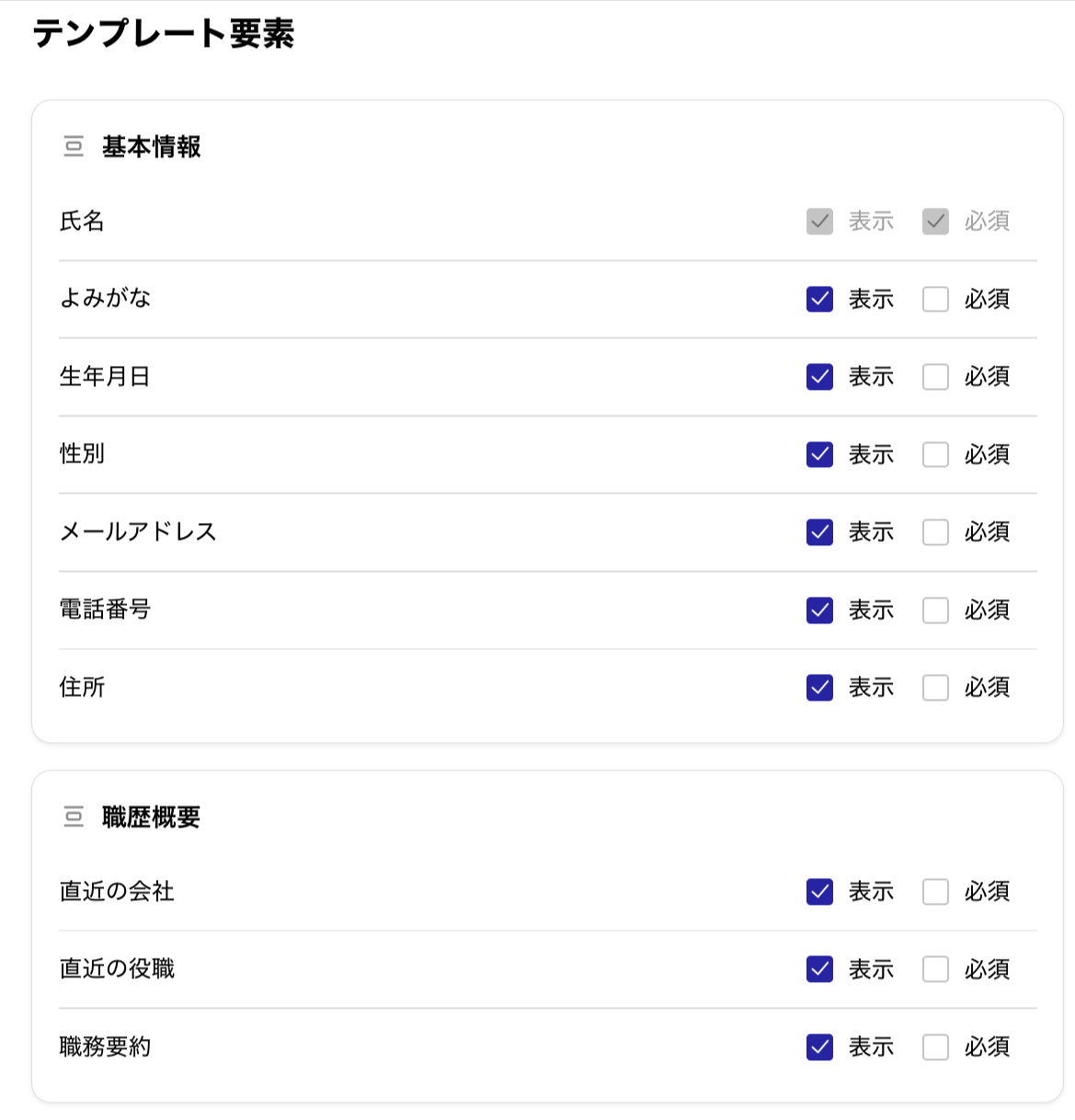Turn off 表示 for 職務要約
Screen dimensions: 1075x1120
pos(819,1047)
